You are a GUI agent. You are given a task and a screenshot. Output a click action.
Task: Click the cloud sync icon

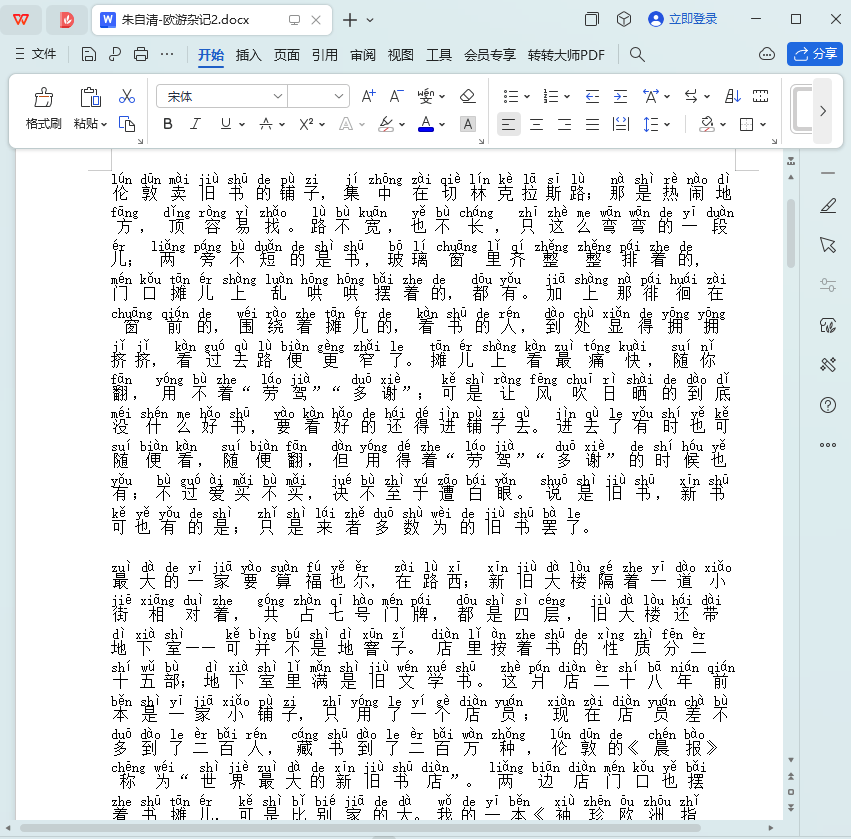(x=767, y=54)
